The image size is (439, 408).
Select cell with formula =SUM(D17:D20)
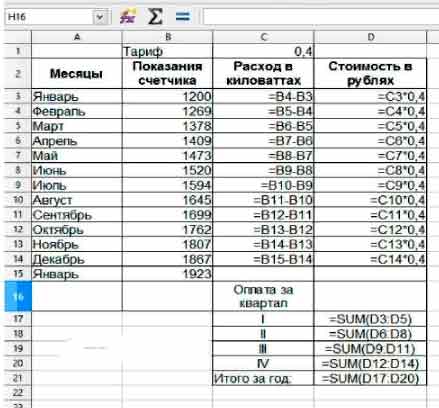pos(370,378)
